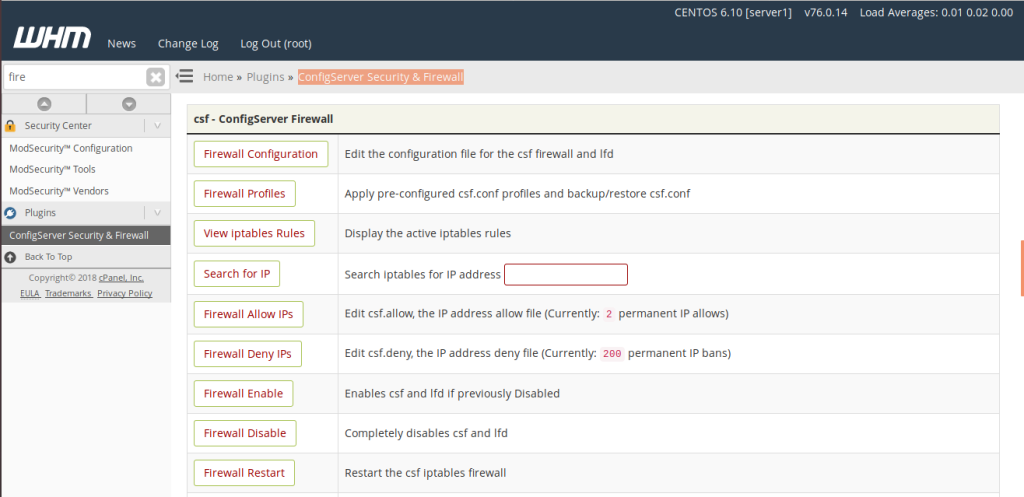Click 'Edit the configuration file' description text
The width and height of the screenshot is (1024, 497).
click(479, 154)
